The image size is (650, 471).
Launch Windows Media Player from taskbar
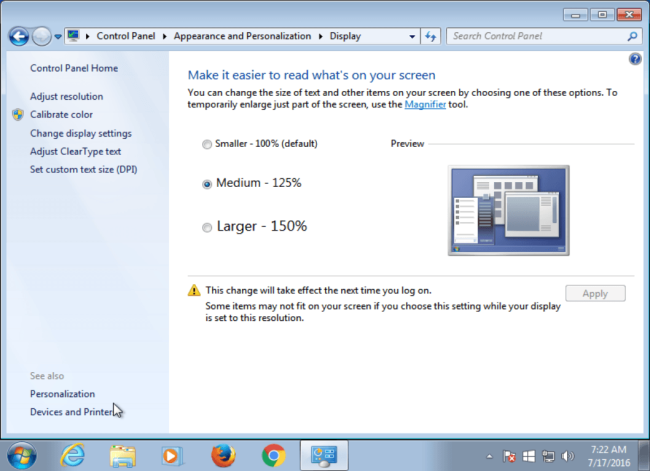[172, 456]
